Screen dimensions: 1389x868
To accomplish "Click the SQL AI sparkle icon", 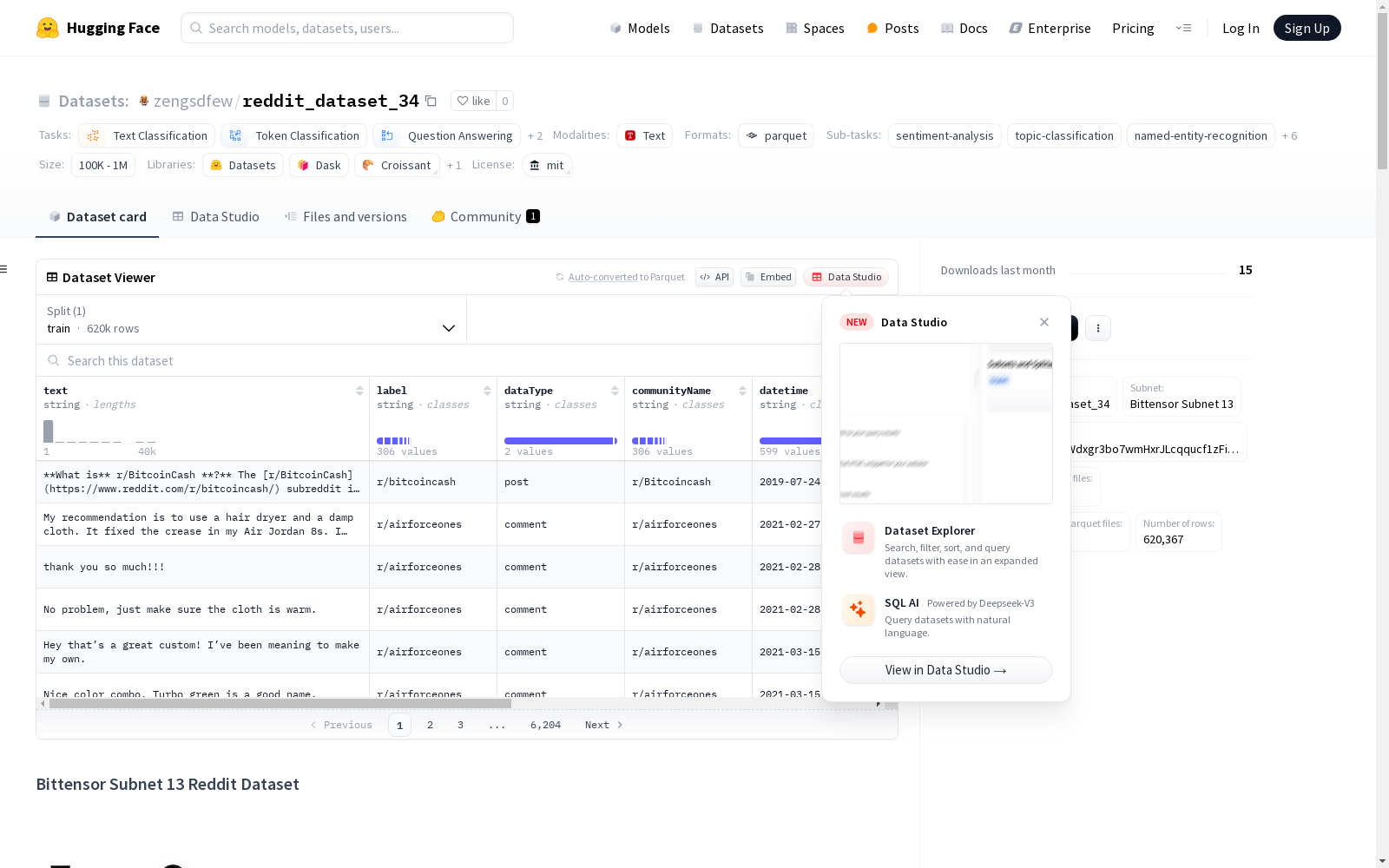I will pyautogui.click(x=859, y=609).
